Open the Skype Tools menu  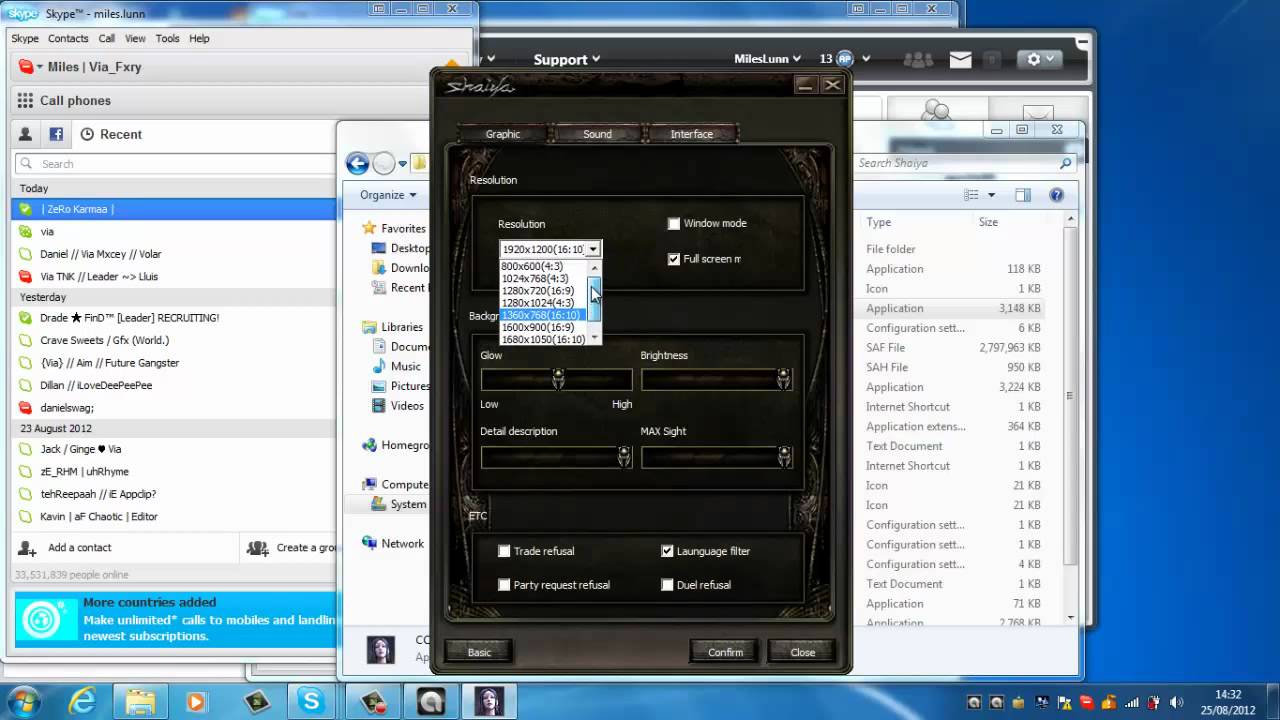[167, 38]
